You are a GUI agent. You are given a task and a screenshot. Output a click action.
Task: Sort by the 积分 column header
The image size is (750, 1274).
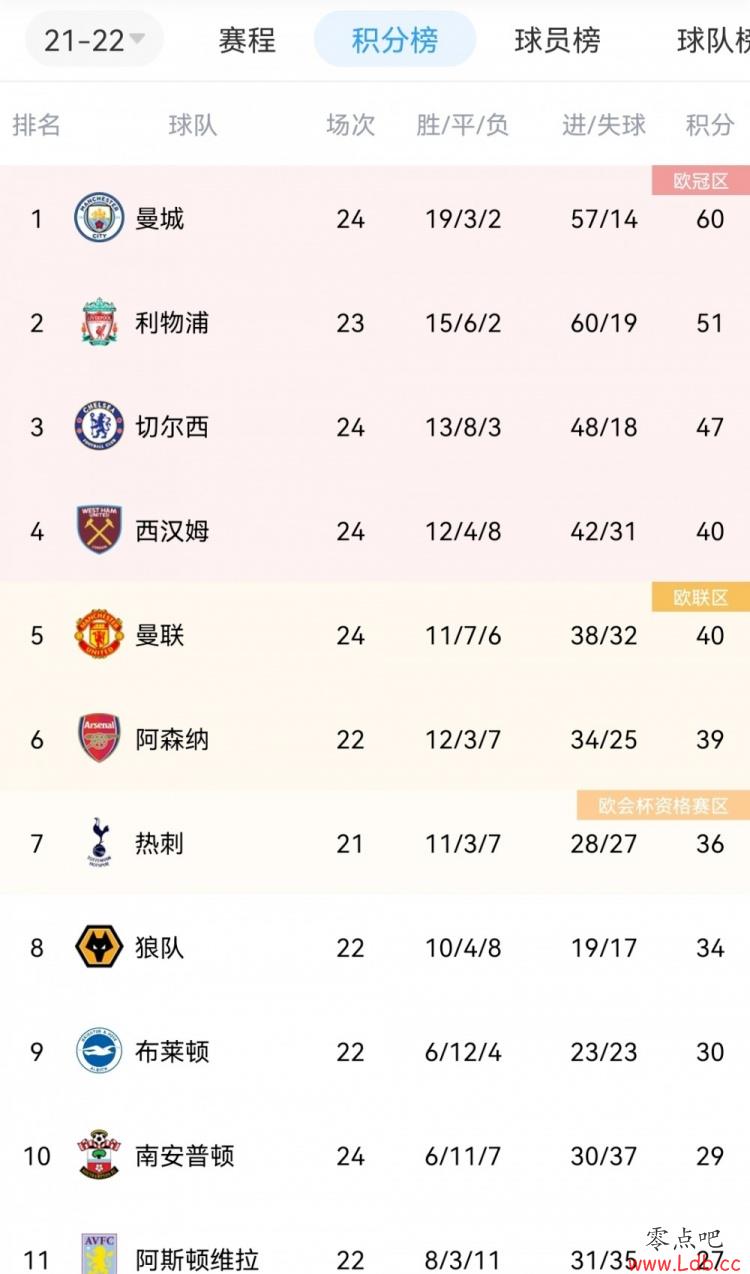coord(710,125)
